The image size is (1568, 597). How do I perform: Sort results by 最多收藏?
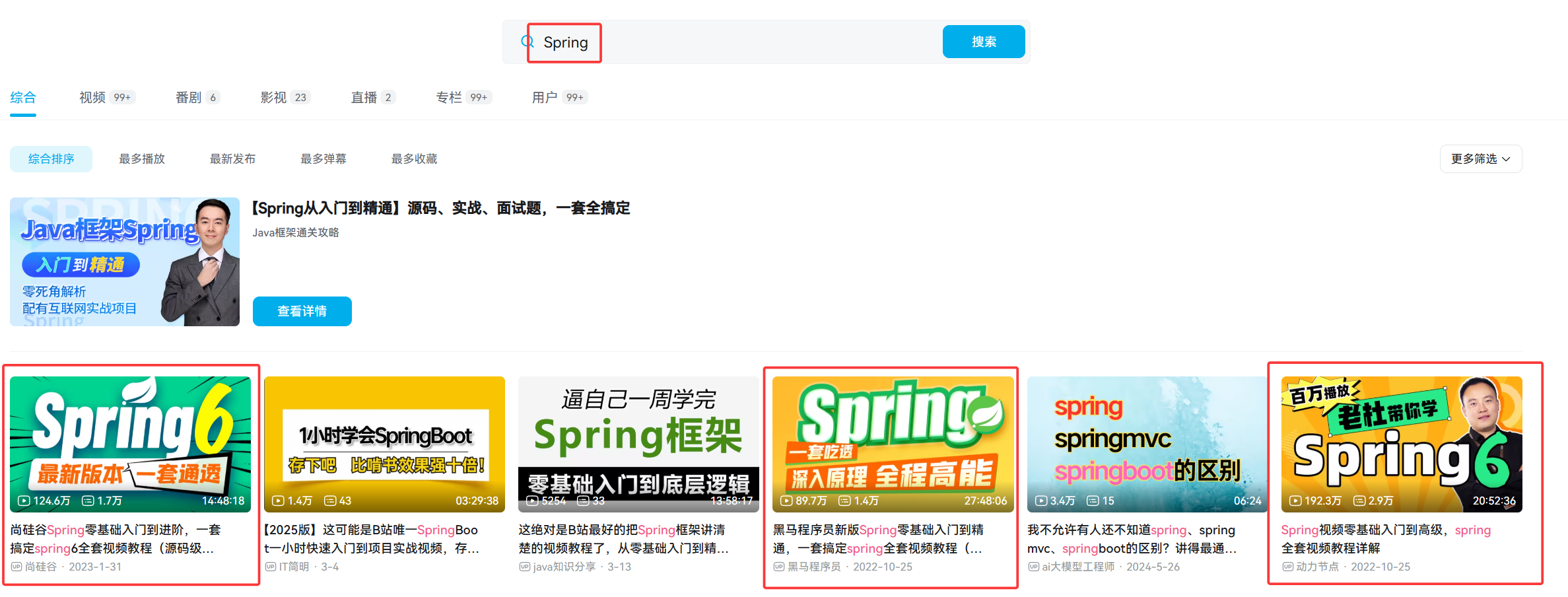click(x=414, y=159)
